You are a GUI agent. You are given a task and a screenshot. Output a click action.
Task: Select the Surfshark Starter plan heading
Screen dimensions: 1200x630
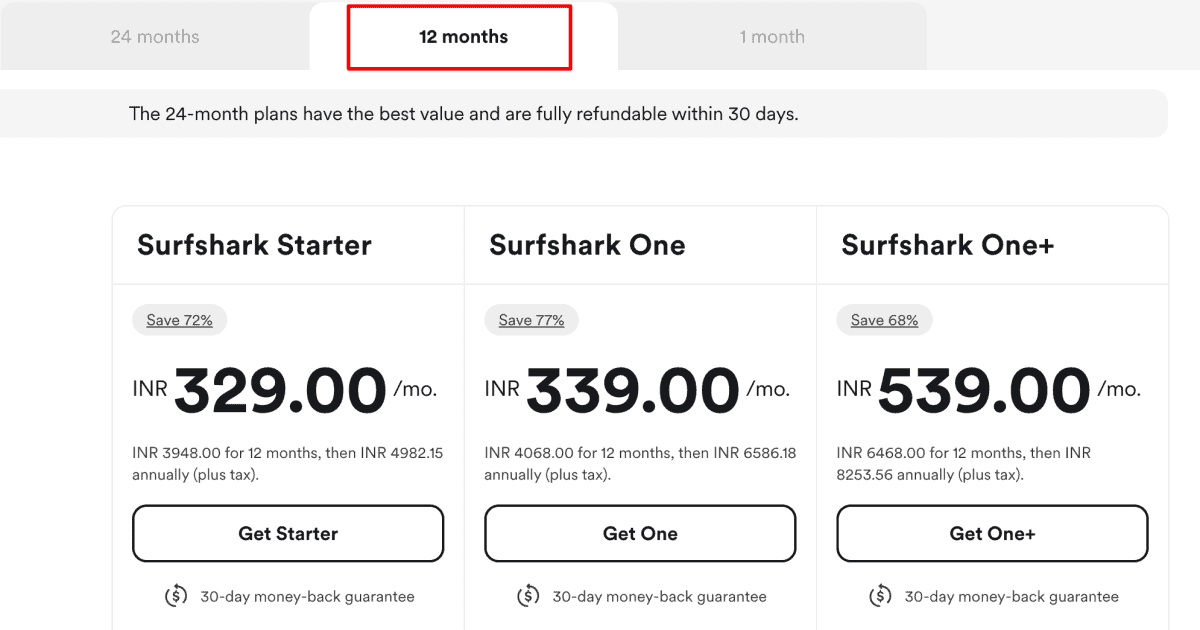(x=254, y=245)
